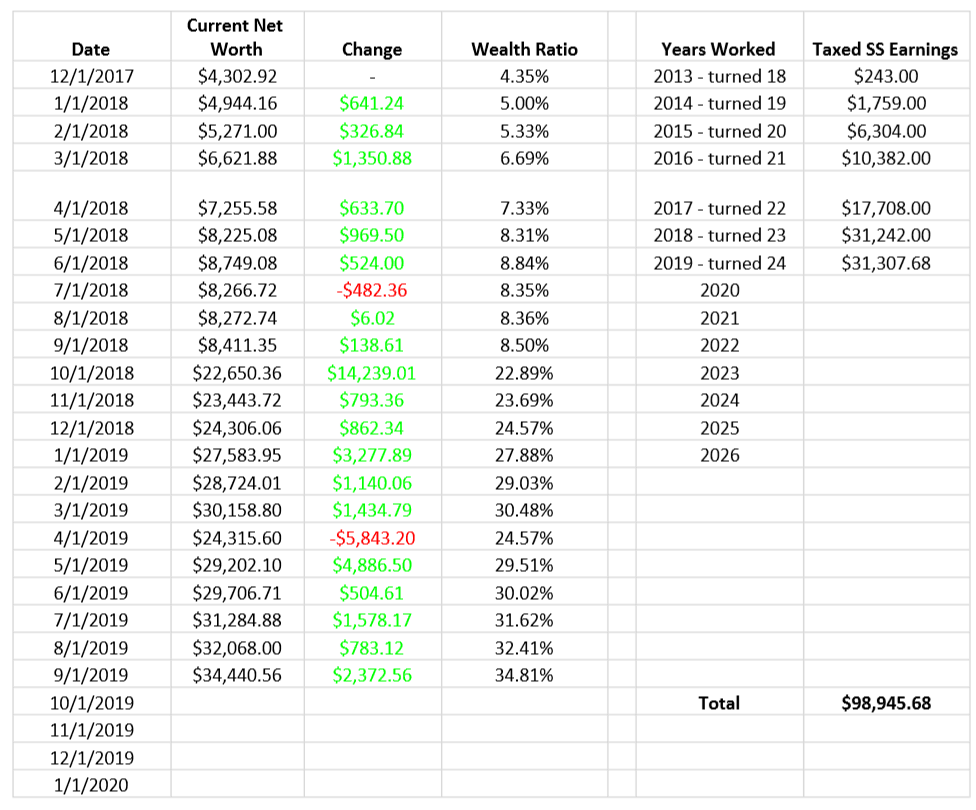Click the Change column header
Screen dimensions: 976x810
(372, 49)
